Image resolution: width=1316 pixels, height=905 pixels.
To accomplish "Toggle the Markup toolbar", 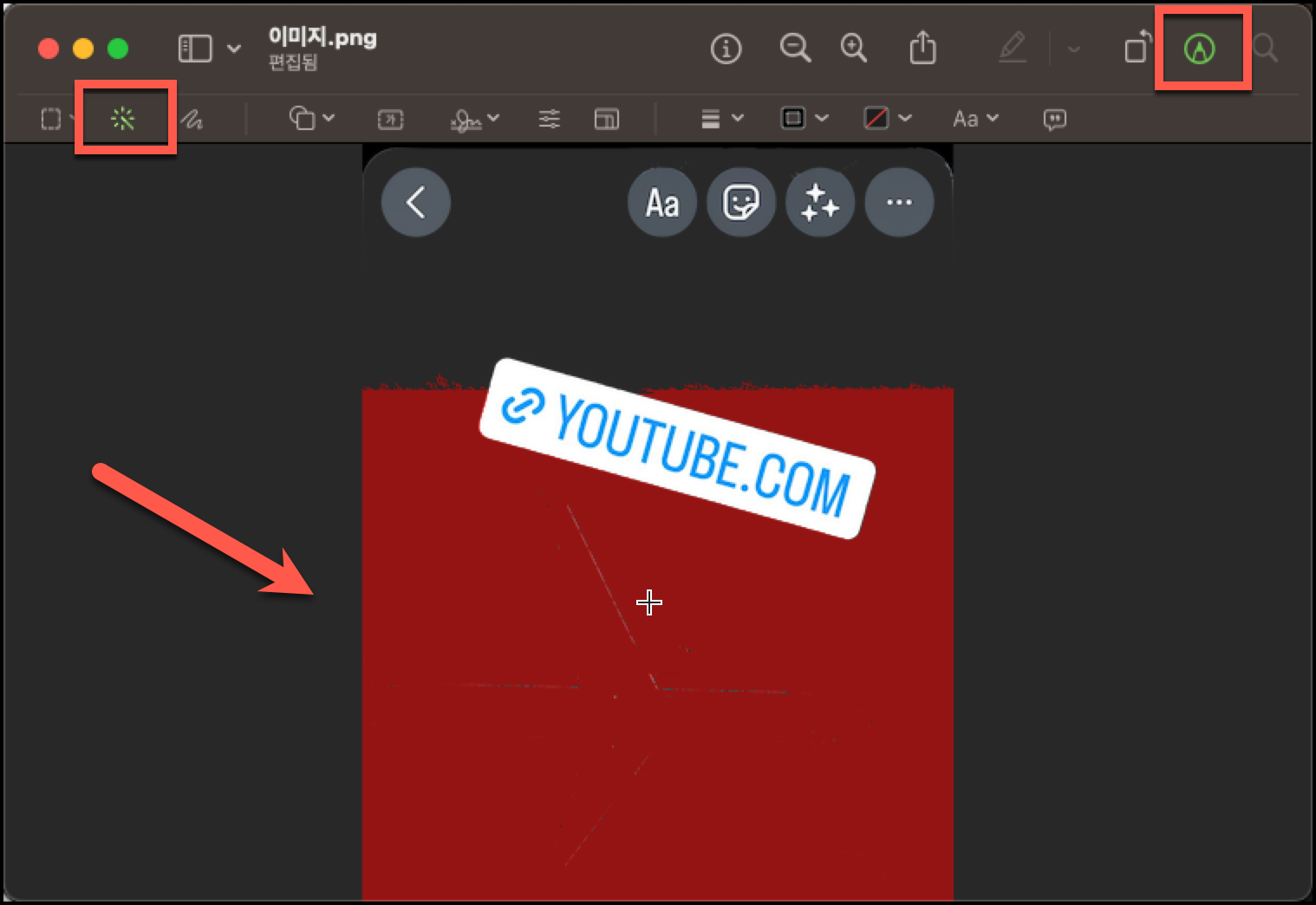I will [x=1200, y=49].
